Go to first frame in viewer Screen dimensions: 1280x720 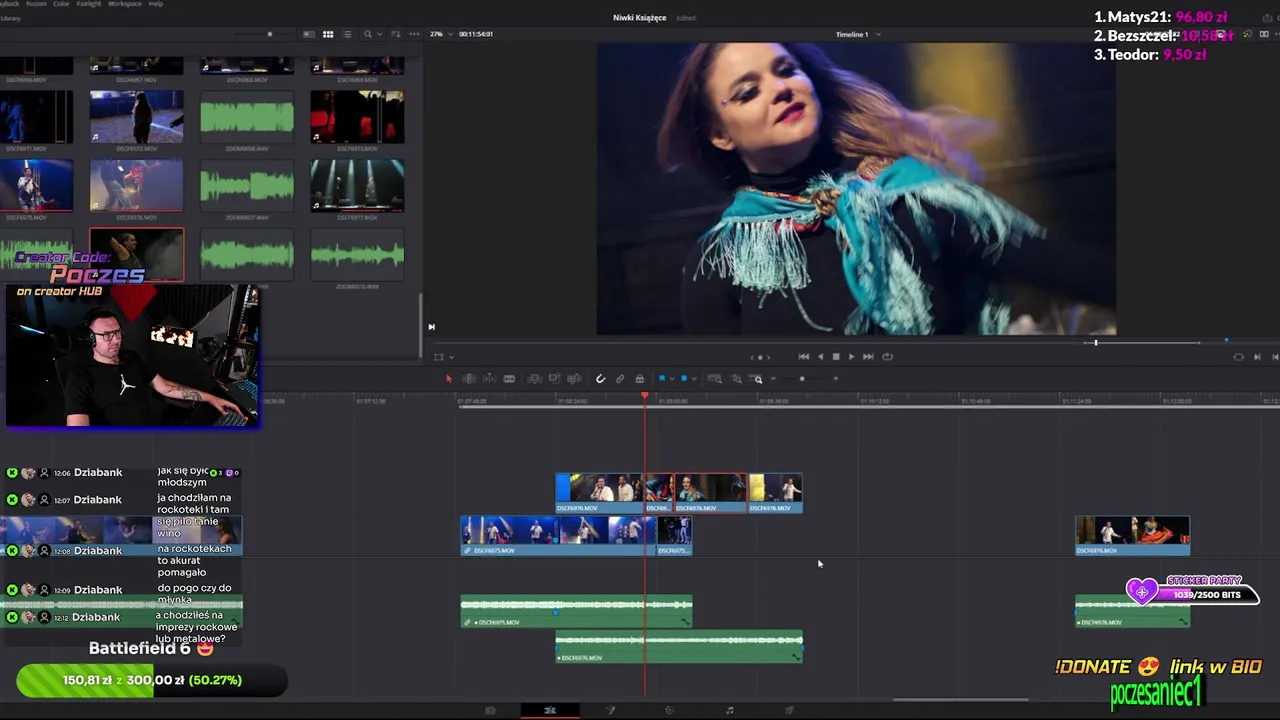coord(803,356)
